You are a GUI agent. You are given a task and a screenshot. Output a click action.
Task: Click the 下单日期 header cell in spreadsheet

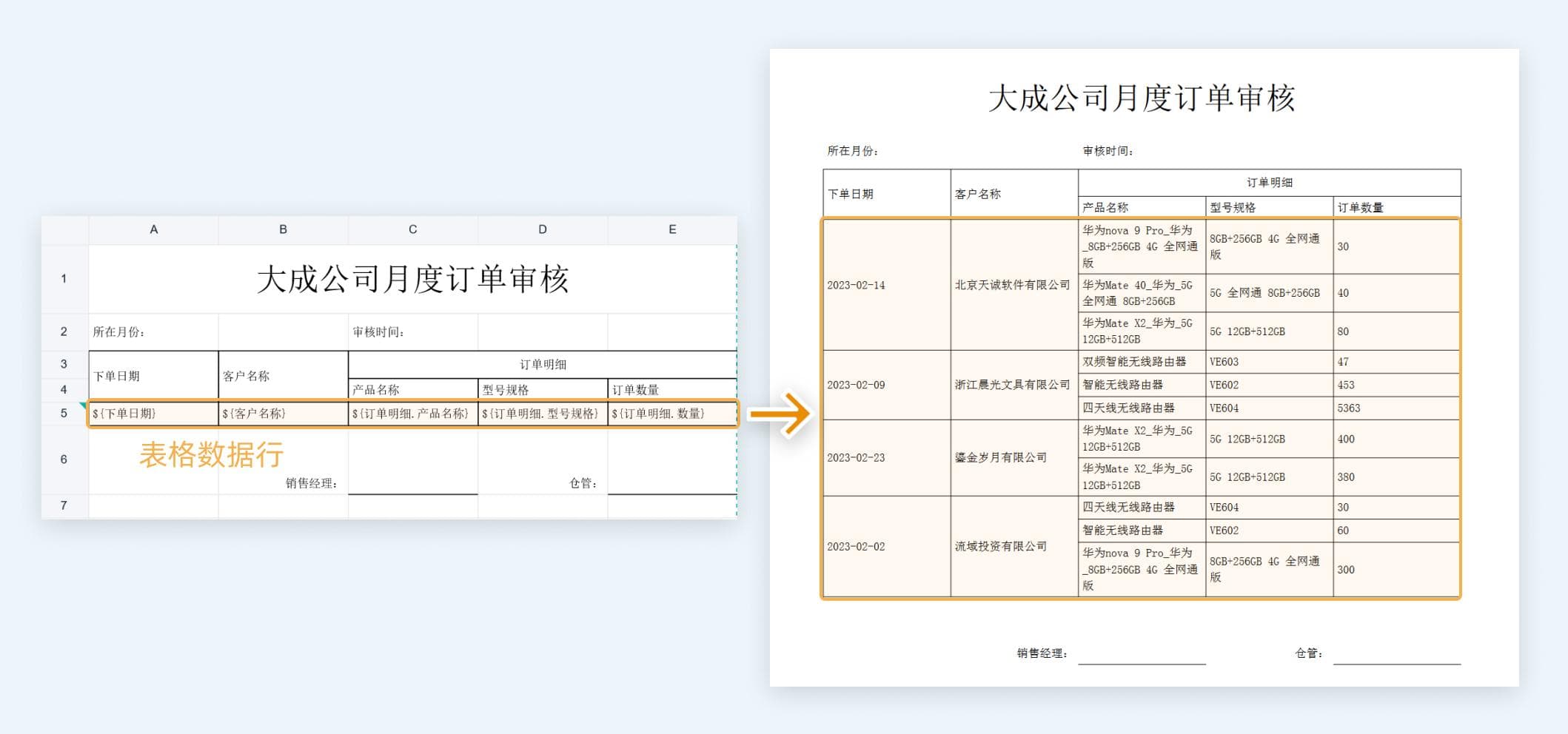coord(153,375)
